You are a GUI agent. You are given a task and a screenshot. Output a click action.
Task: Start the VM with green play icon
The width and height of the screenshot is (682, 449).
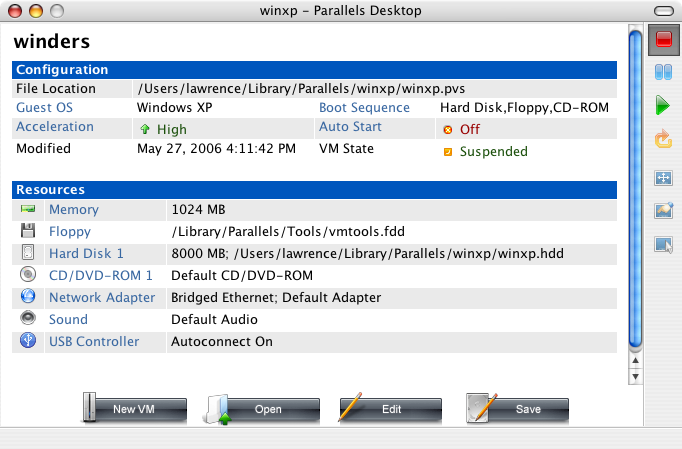(663, 105)
